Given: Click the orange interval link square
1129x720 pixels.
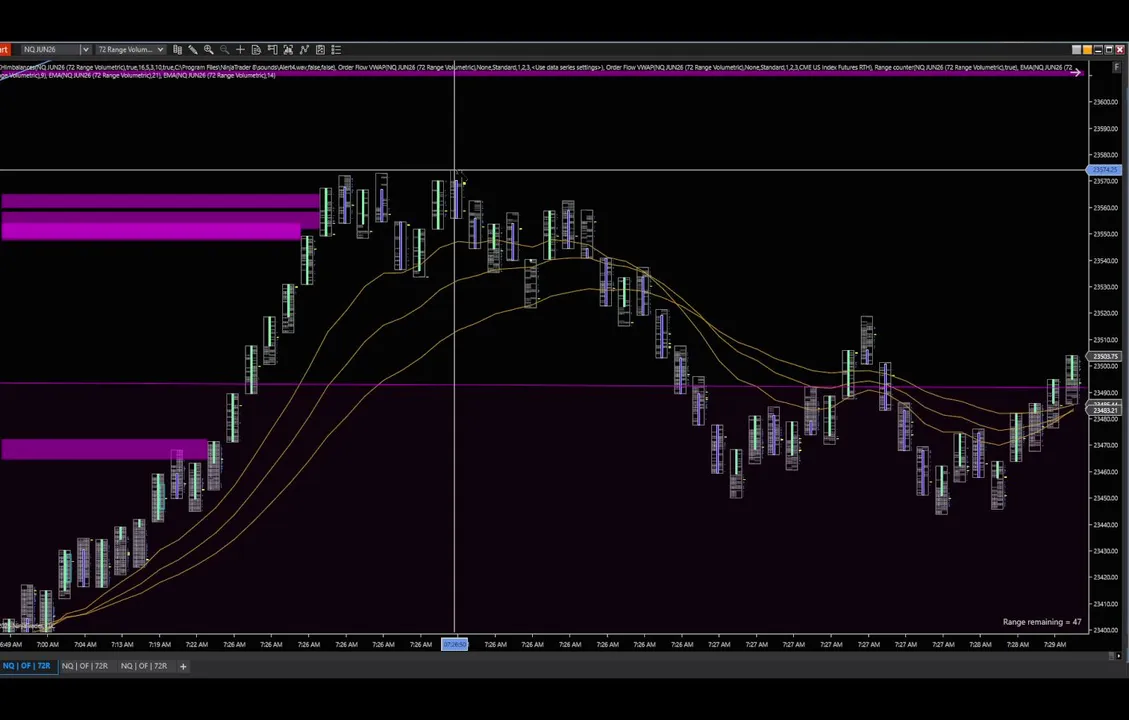Looking at the screenshot, I should (1087, 50).
